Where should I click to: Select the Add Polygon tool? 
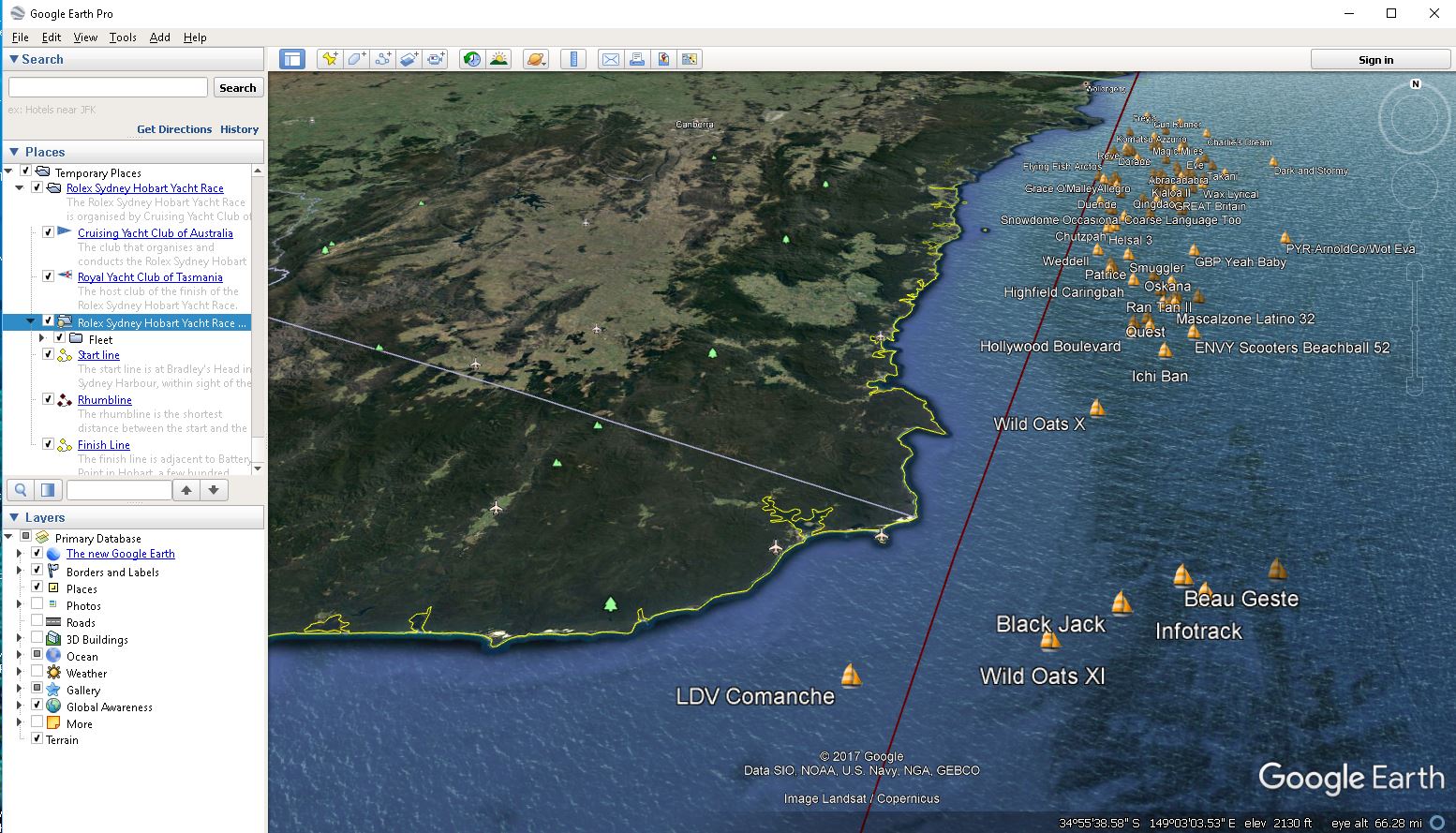356,59
